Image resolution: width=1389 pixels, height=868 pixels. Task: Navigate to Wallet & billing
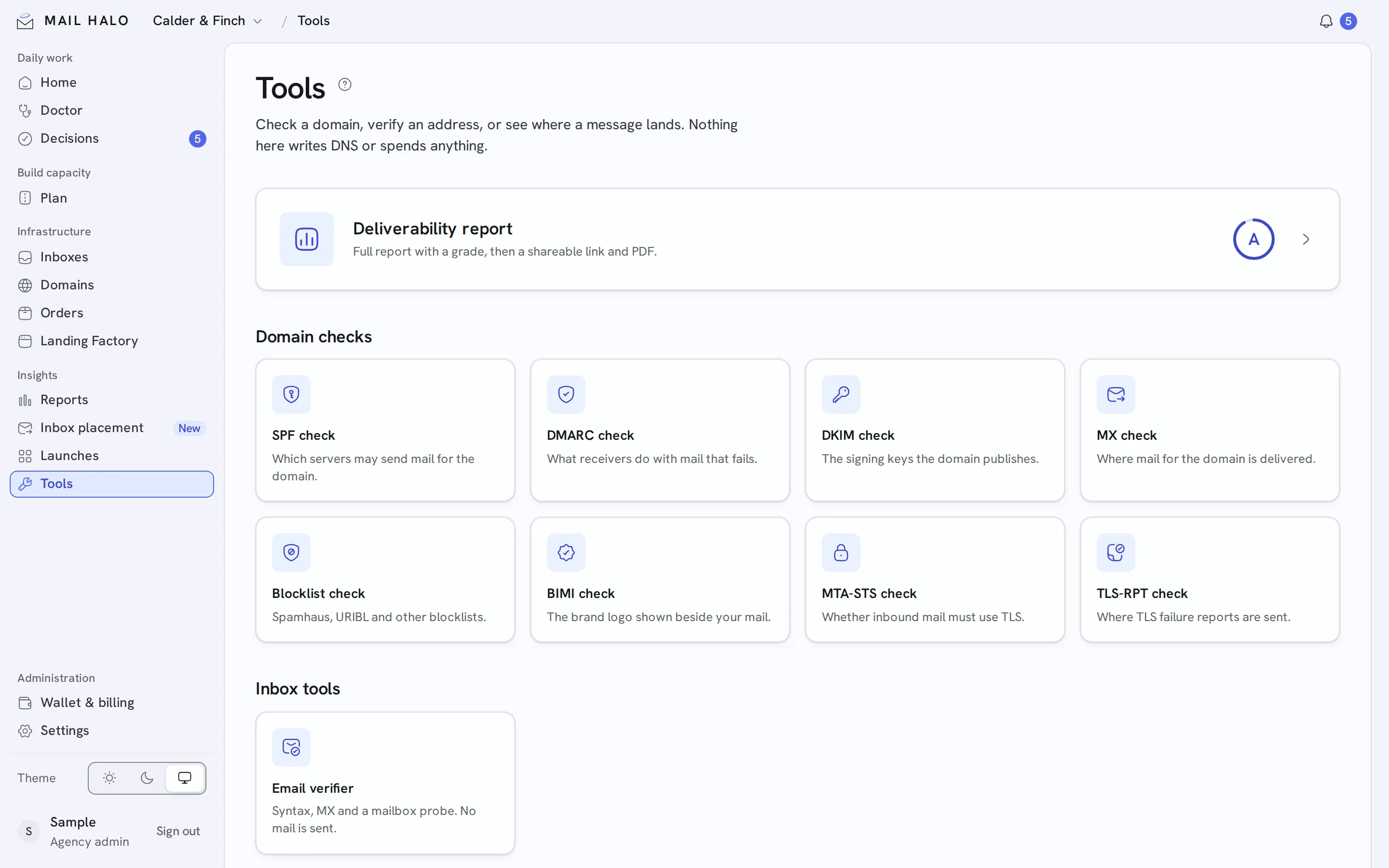112,703
